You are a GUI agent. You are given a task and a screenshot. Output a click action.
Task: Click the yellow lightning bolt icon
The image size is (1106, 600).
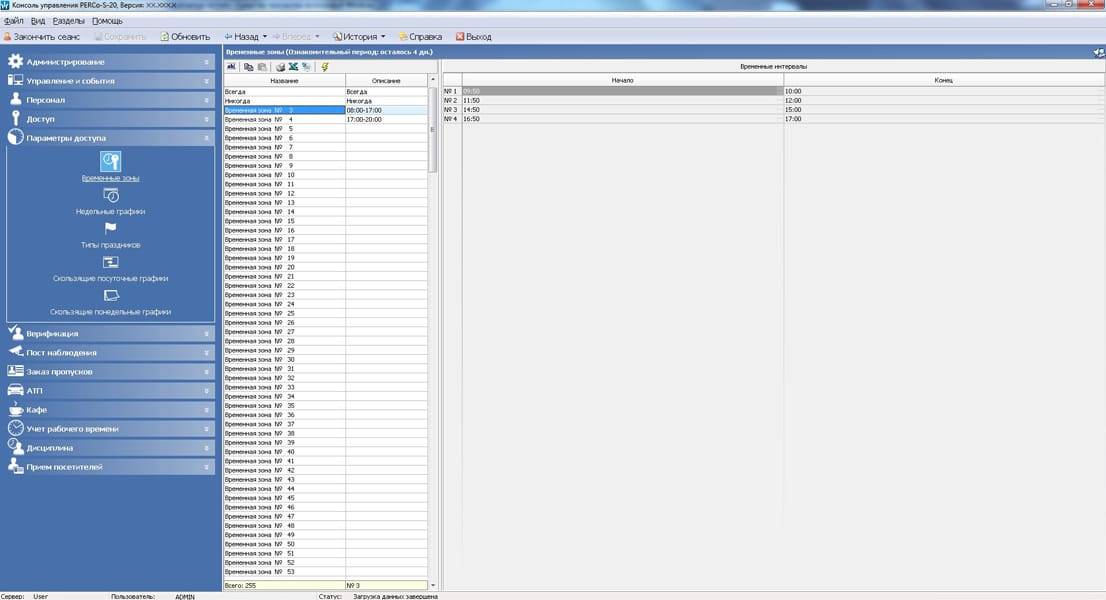pos(325,67)
